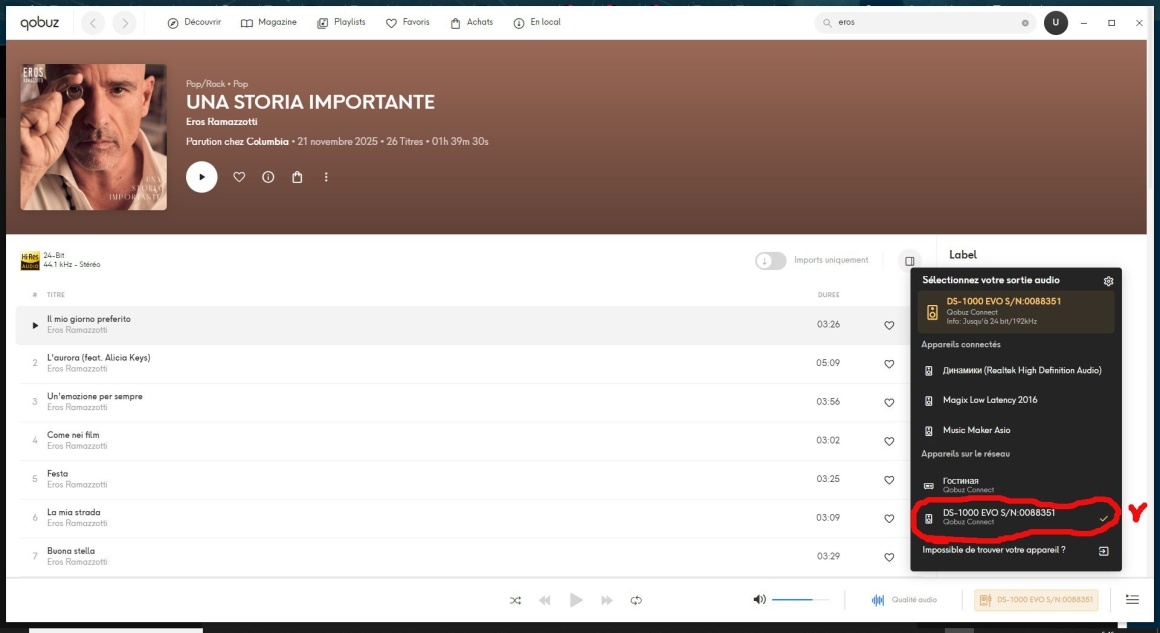1160x633 pixels.
Task: Open the En local section
Action: pos(536,23)
